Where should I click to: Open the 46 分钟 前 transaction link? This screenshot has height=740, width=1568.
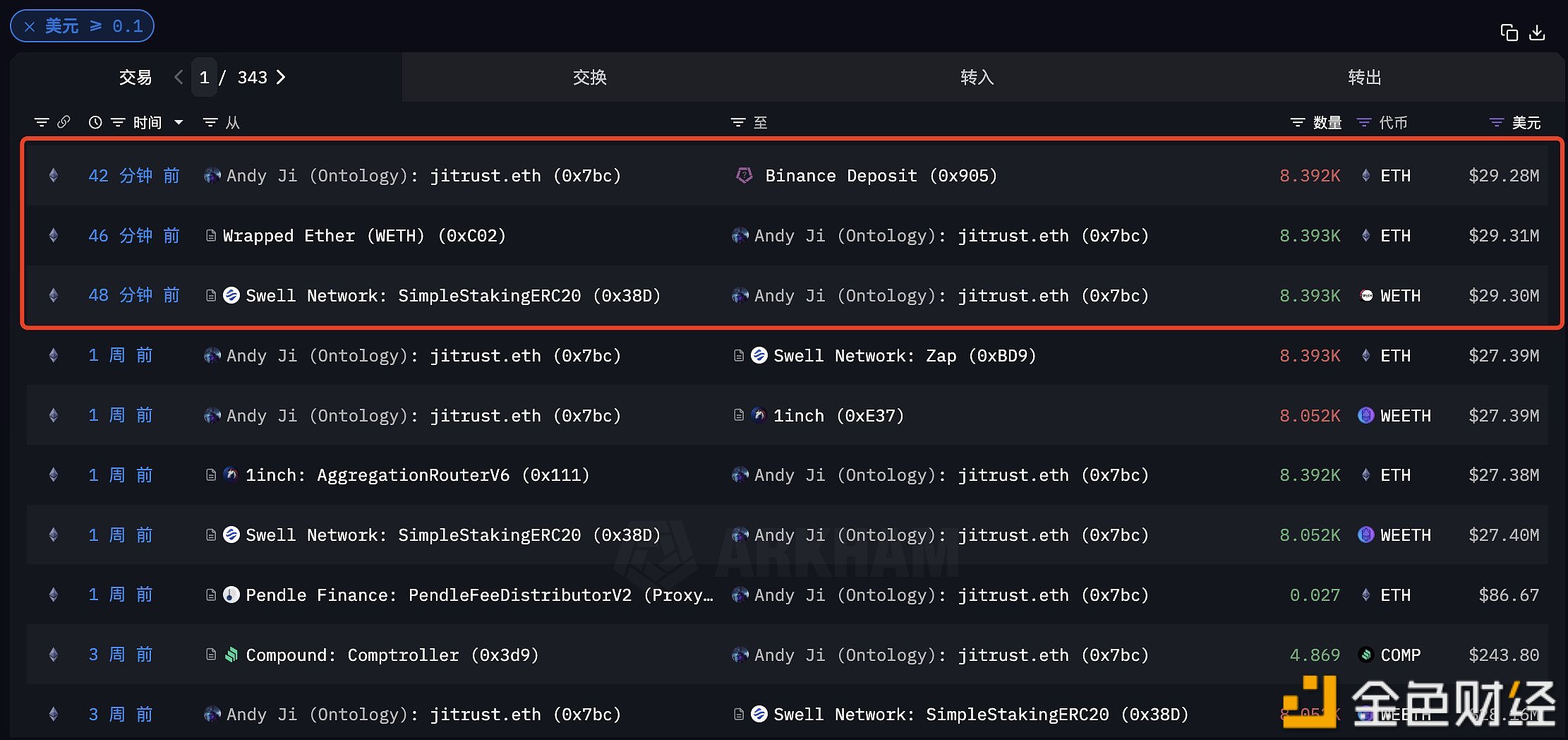pyautogui.click(x=134, y=236)
